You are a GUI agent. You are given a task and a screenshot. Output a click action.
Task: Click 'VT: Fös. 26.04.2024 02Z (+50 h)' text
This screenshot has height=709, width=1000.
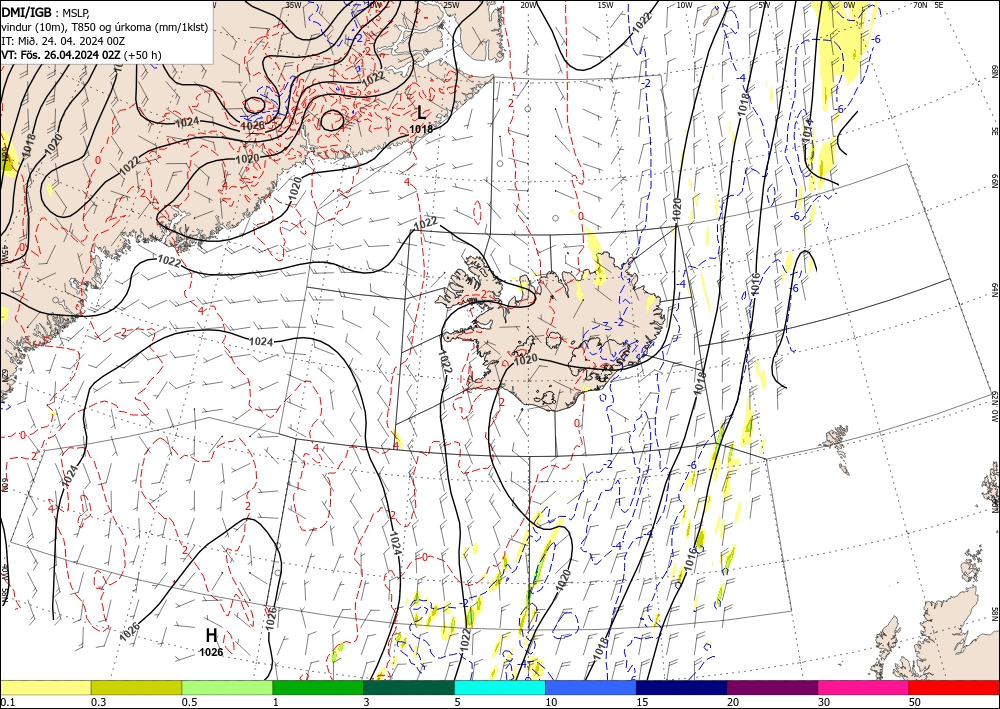(81, 55)
